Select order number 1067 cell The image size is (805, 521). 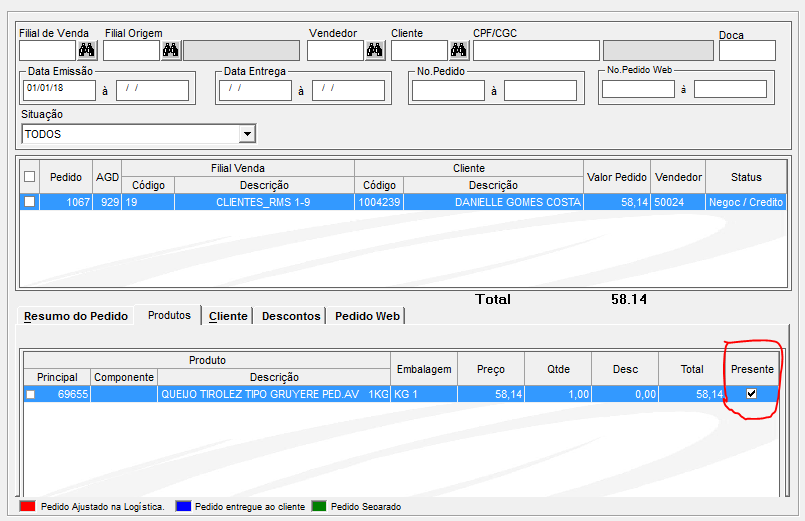click(66, 202)
